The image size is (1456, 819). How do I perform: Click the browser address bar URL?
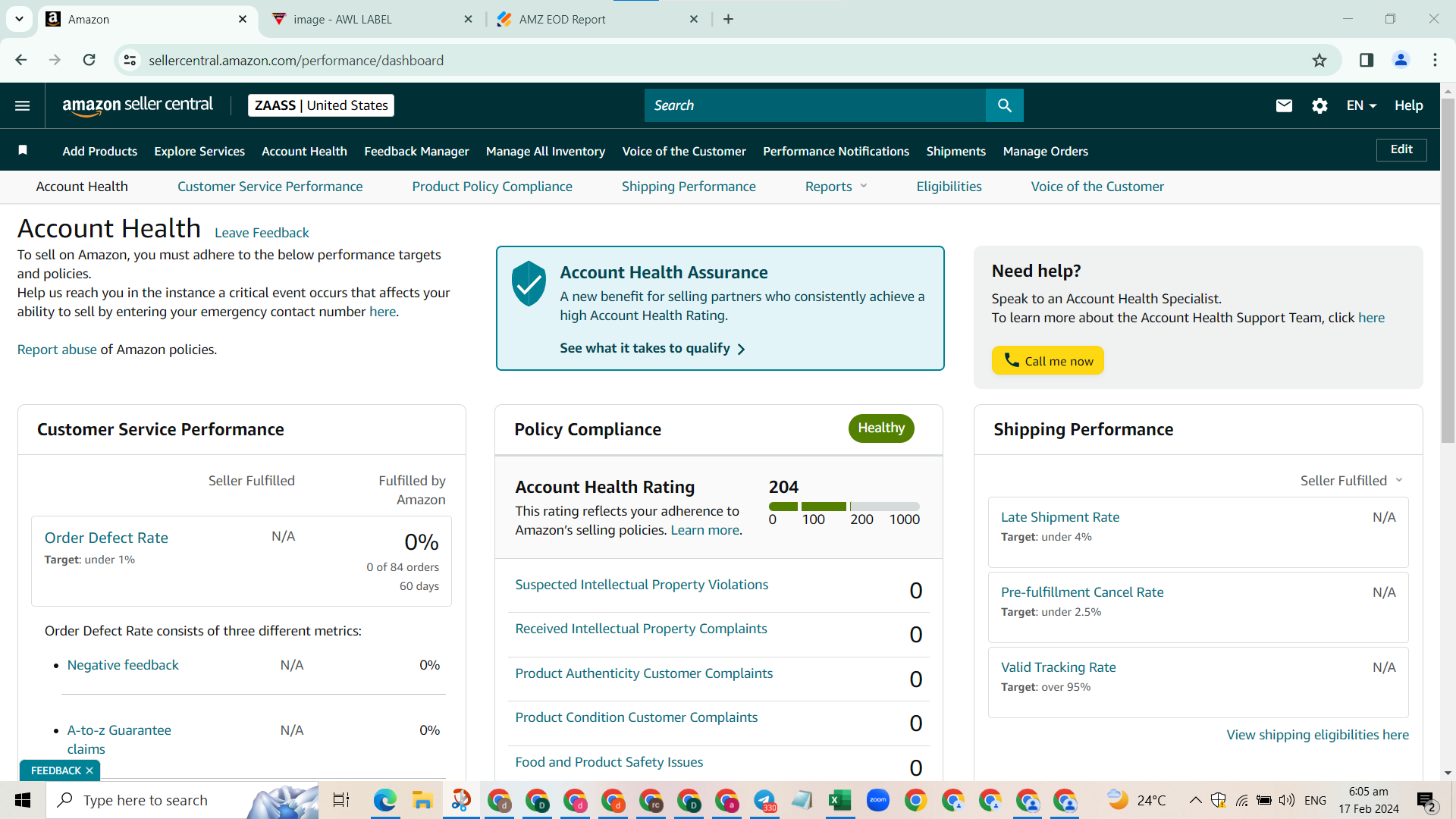[x=296, y=61]
